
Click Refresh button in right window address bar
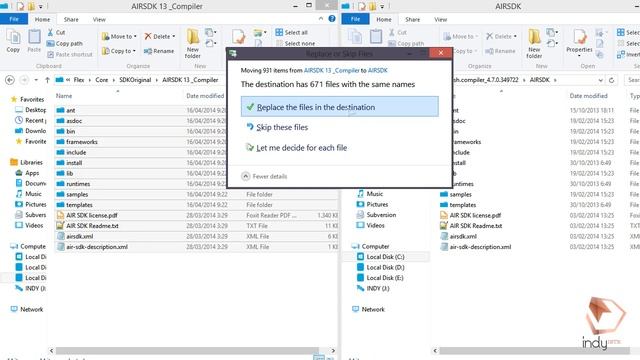(x=611, y=80)
